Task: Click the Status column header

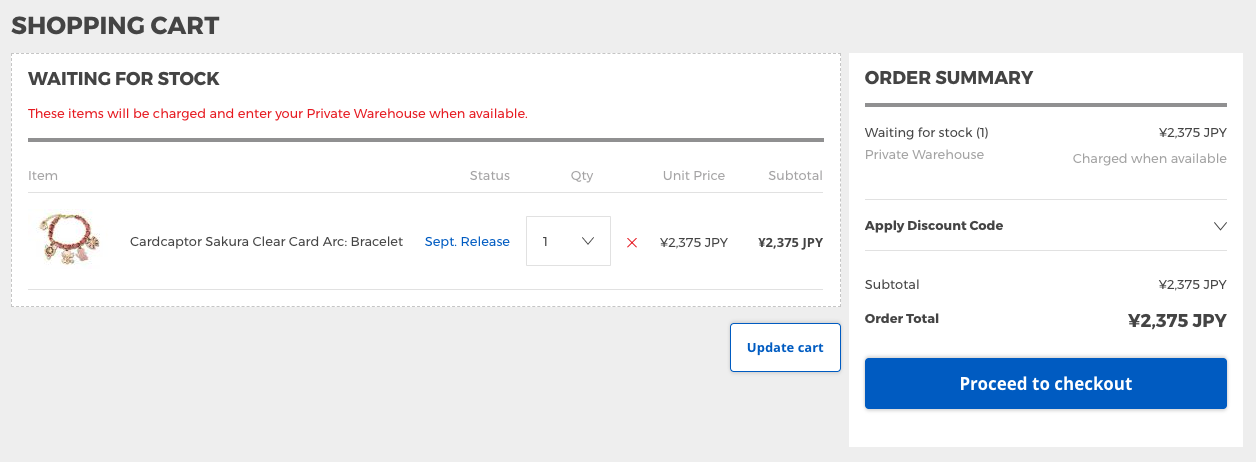Action: [490, 175]
